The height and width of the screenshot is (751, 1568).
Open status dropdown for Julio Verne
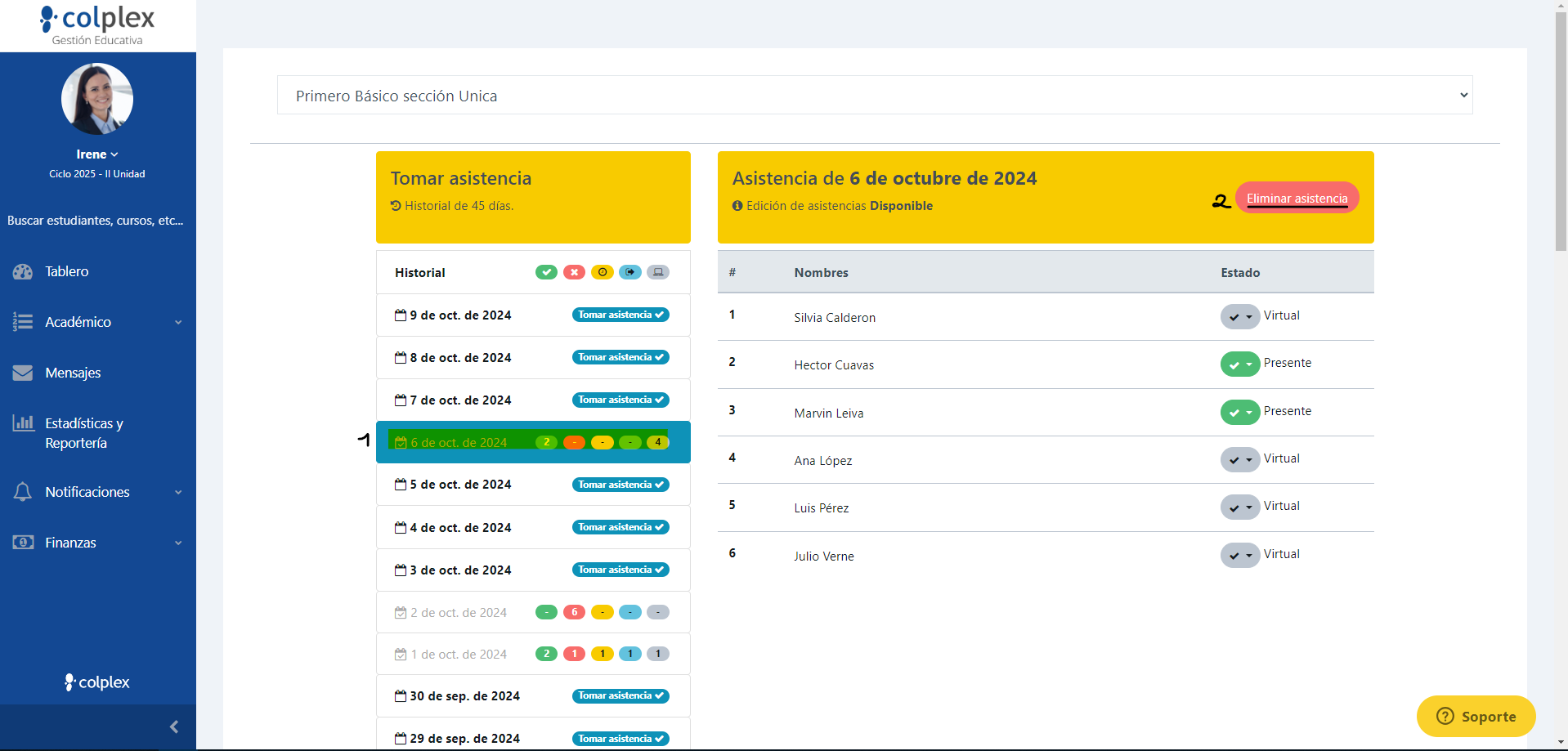1240,555
